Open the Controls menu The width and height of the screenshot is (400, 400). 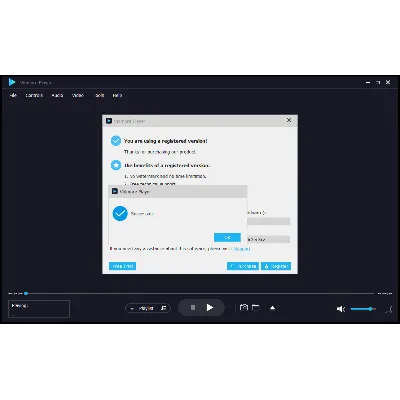34,95
